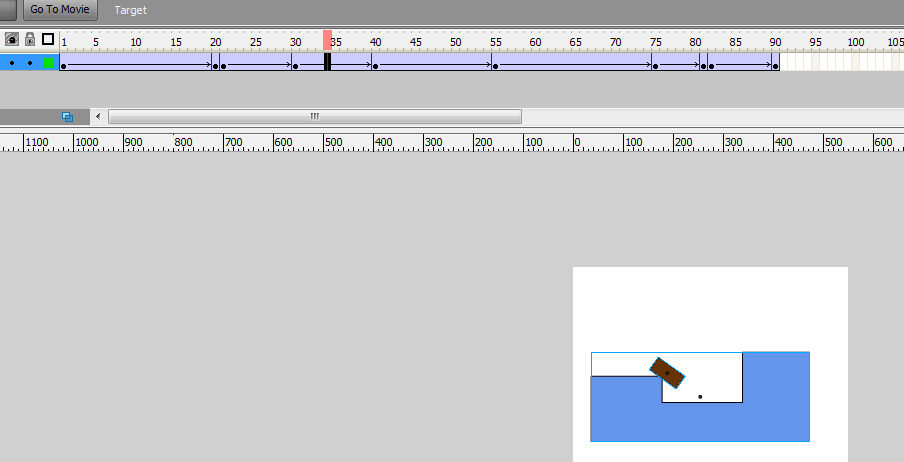The width and height of the screenshot is (904, 462).
Task: Click the blue overlapping-squares icon below the timeline
Action: coord(67,117)
